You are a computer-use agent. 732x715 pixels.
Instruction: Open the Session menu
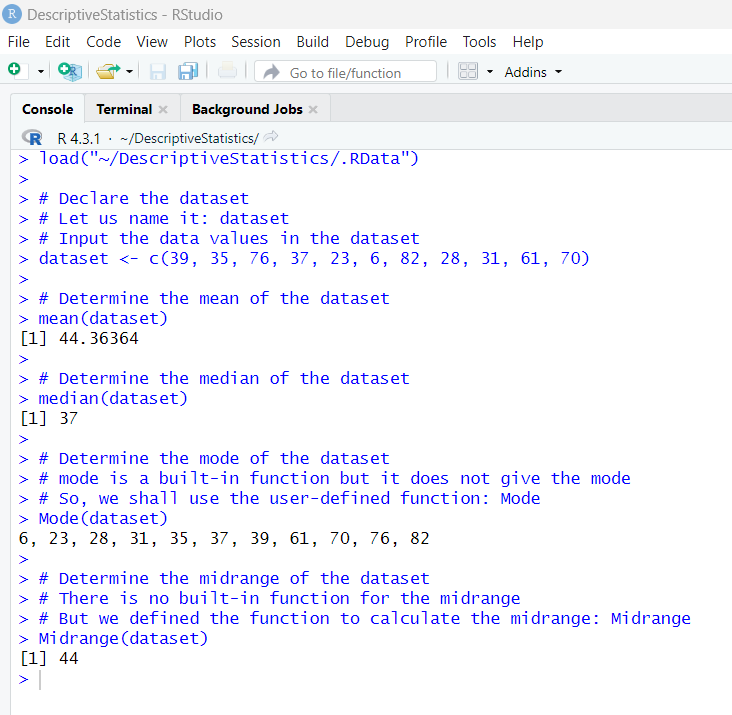coord(256,42)
